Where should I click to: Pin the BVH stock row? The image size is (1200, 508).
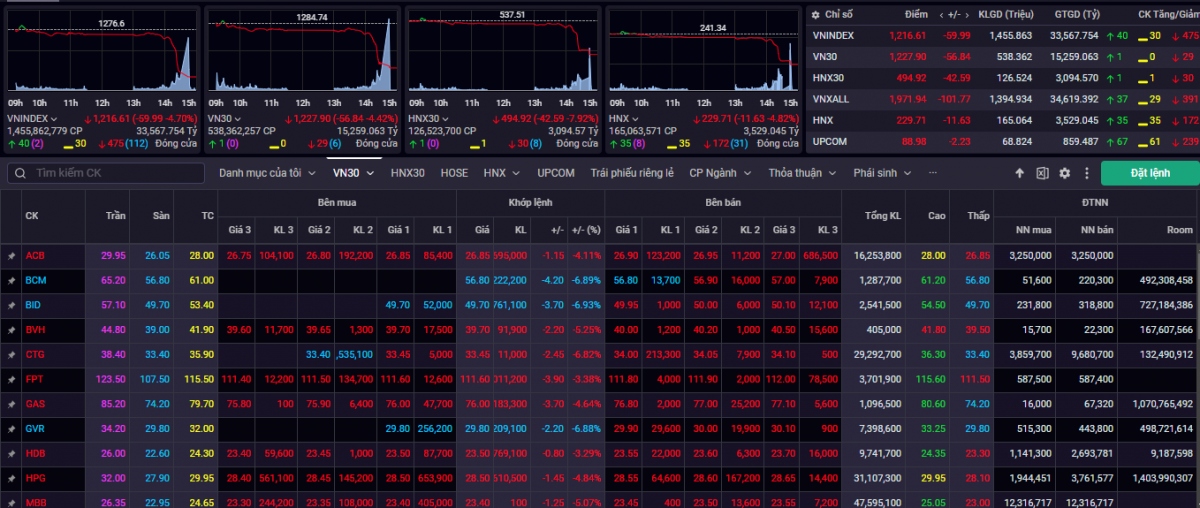[11, 330]
